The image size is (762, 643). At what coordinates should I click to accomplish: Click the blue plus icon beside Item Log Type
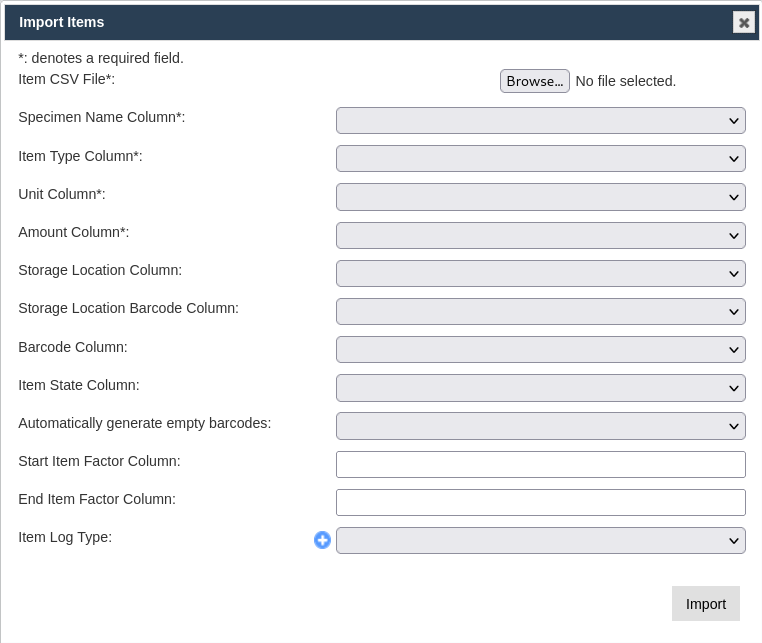pos(322,540)
